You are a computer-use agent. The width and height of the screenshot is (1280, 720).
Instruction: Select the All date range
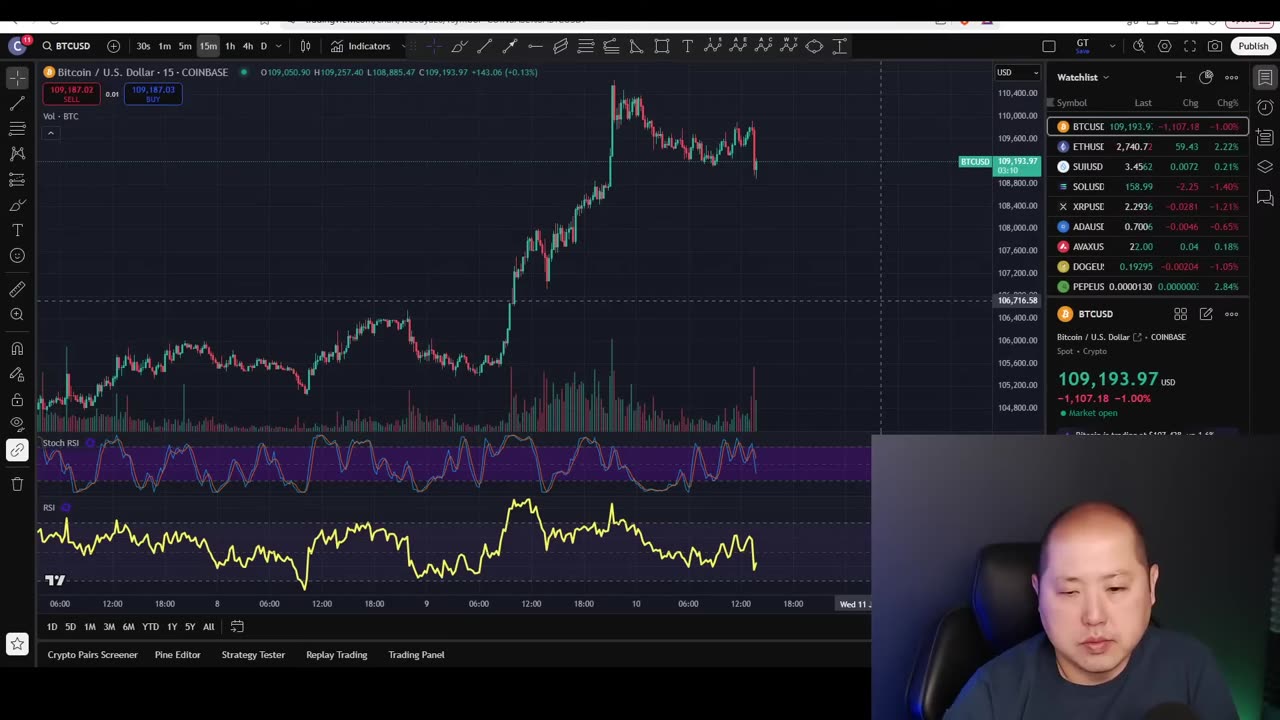208,627
